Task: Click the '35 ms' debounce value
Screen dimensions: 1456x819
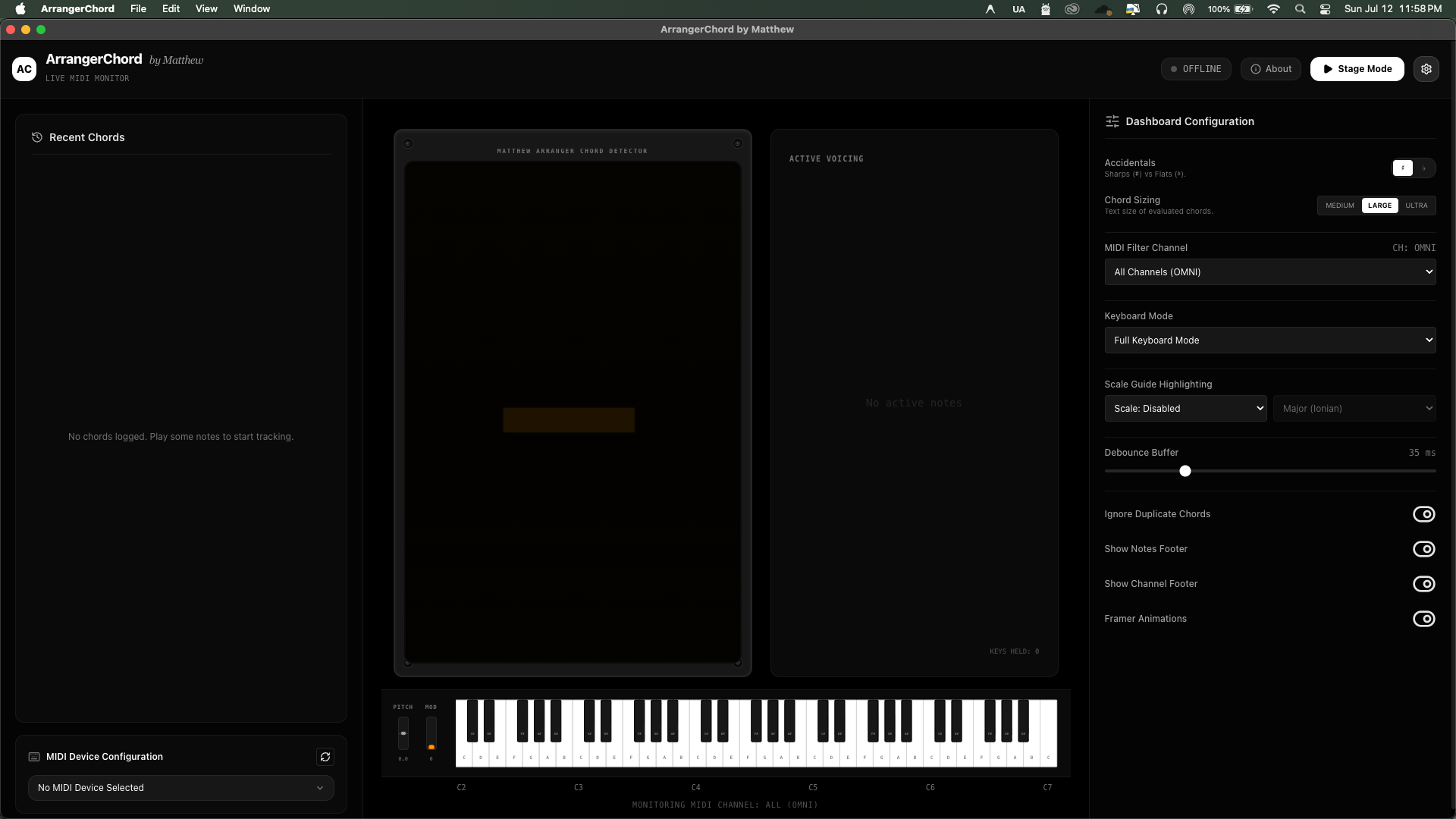Action: [x=1422, y=453]
